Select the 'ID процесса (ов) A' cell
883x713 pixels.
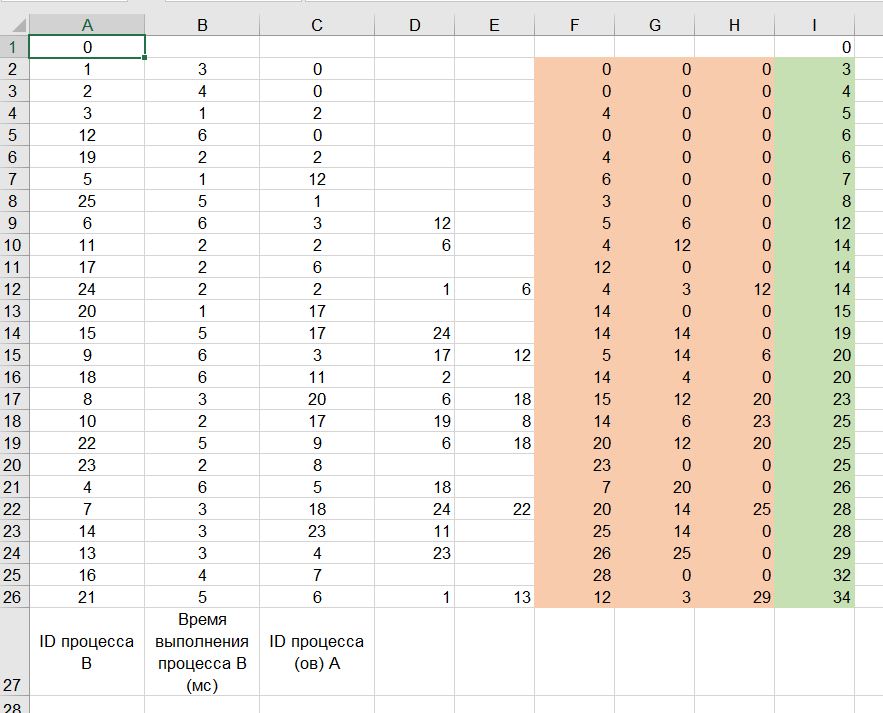click(316, 652)
